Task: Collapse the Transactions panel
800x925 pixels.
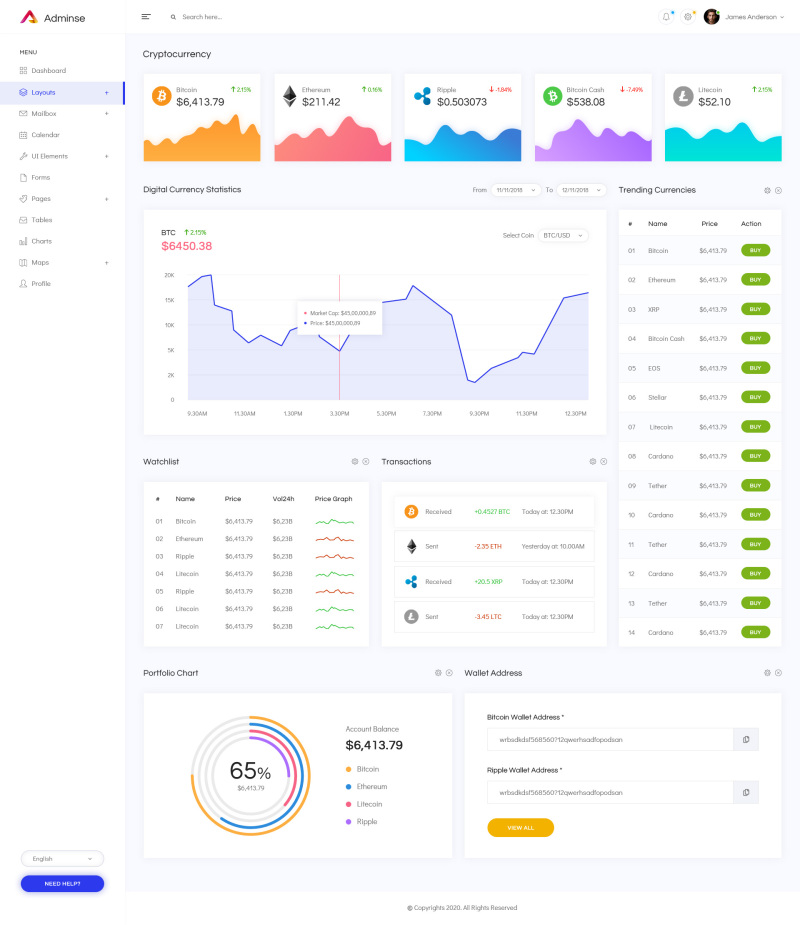Action: [x=603, y=461]
